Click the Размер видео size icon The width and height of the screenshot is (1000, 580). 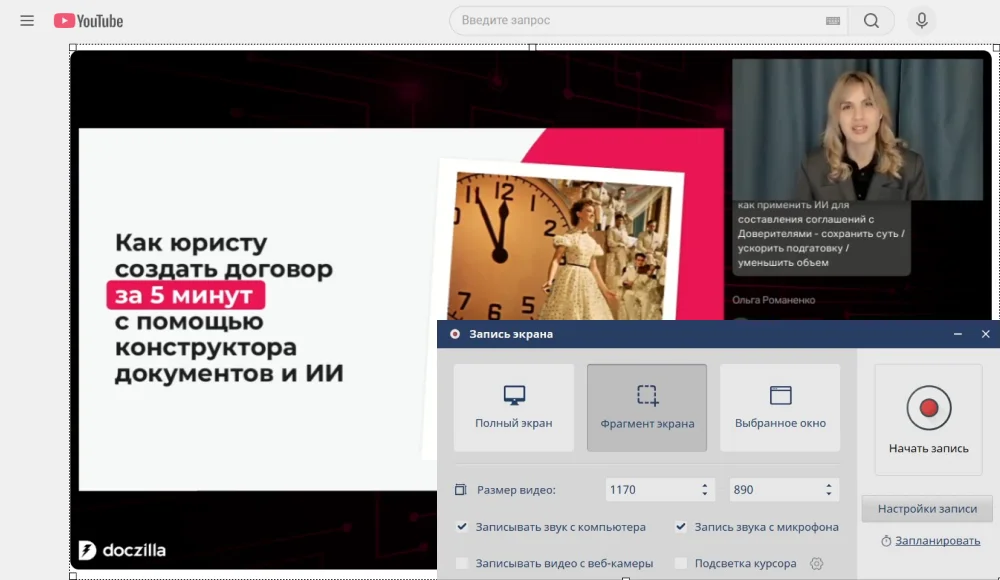coord(459,489)
